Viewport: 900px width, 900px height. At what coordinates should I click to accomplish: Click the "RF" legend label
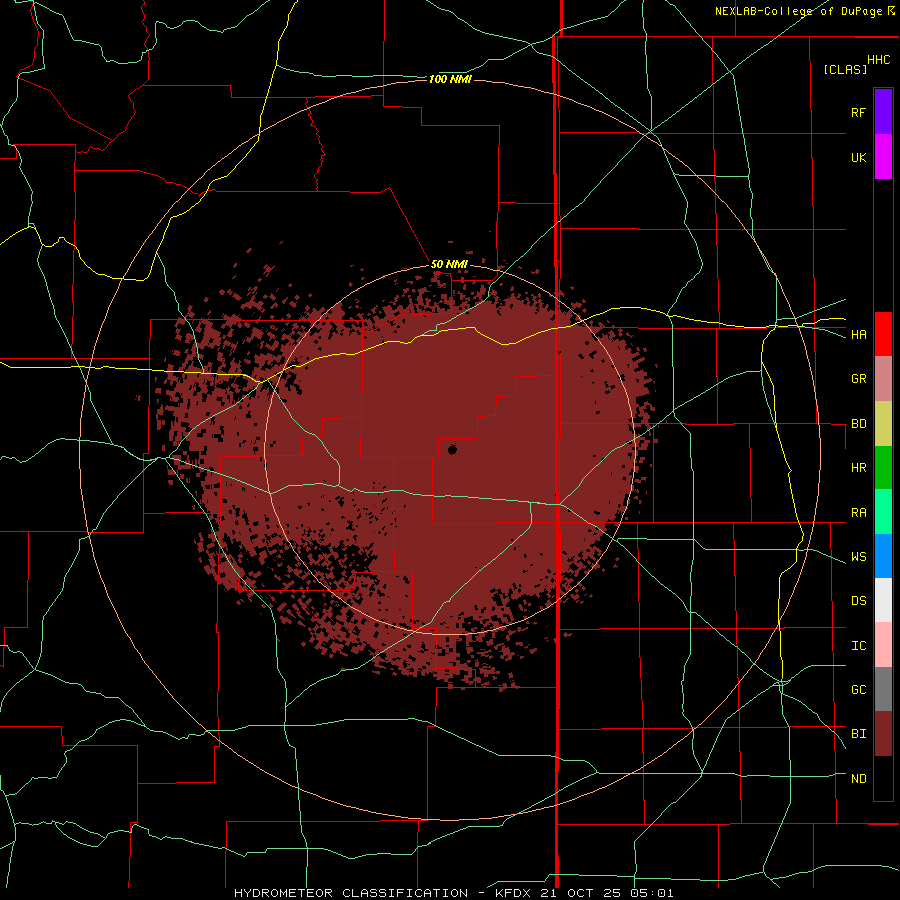(x=858, y=112)
